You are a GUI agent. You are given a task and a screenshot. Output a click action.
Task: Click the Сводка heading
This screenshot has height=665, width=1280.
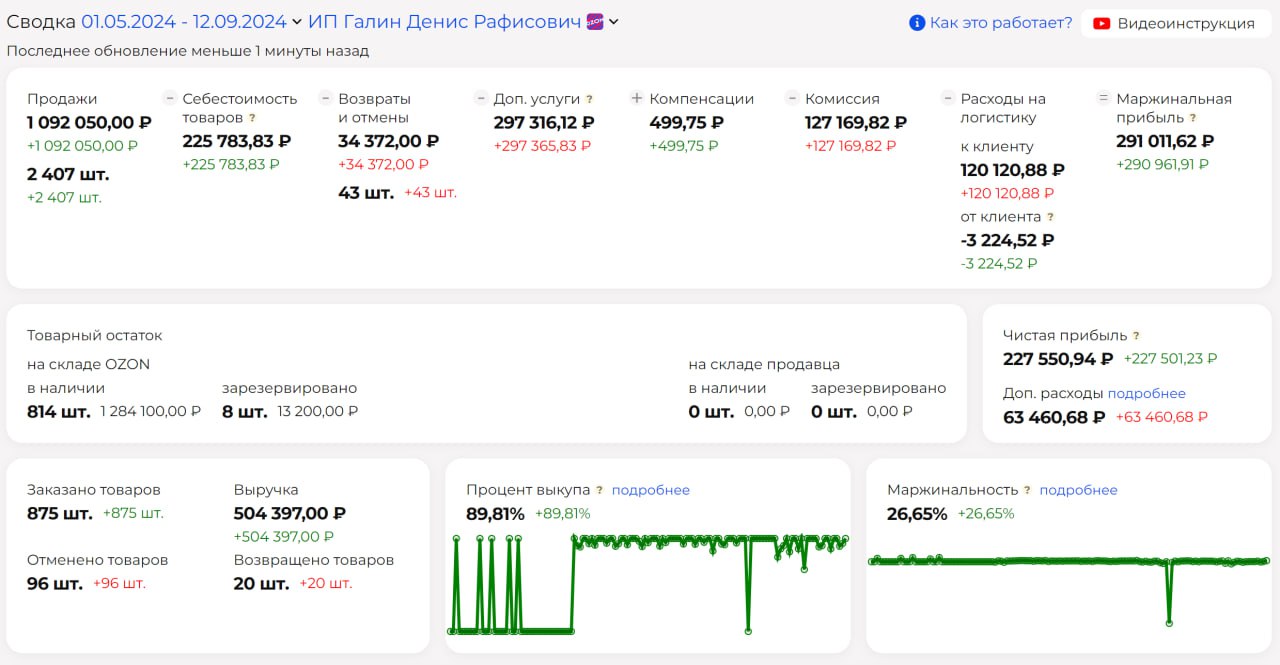pyautogui.click(x=41, y=22)
